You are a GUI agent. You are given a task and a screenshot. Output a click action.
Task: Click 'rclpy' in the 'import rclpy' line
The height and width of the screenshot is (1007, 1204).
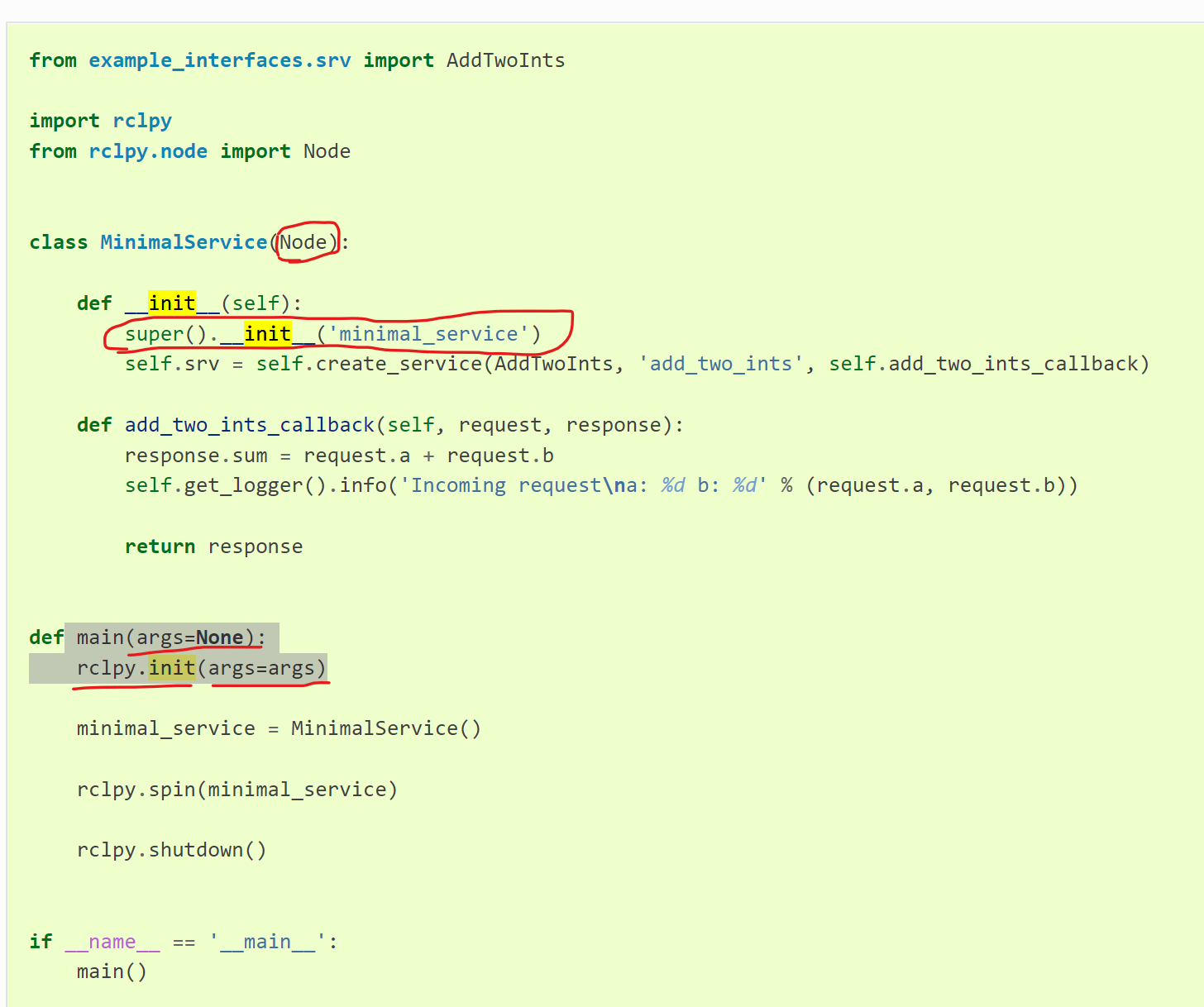(x=142, y=122)
